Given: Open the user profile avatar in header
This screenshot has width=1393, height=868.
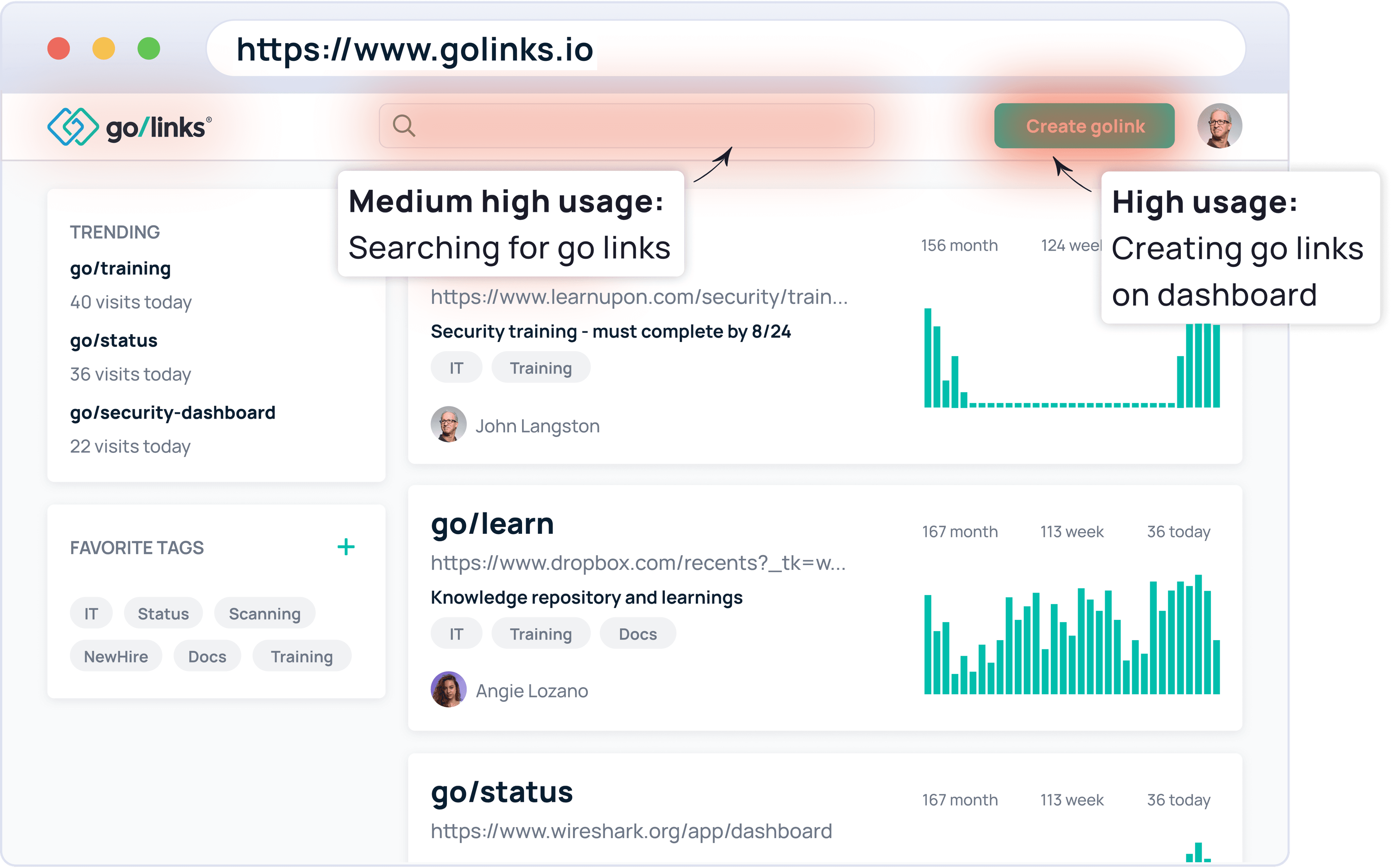Looking at the screenshot, I should [1219, 126].
